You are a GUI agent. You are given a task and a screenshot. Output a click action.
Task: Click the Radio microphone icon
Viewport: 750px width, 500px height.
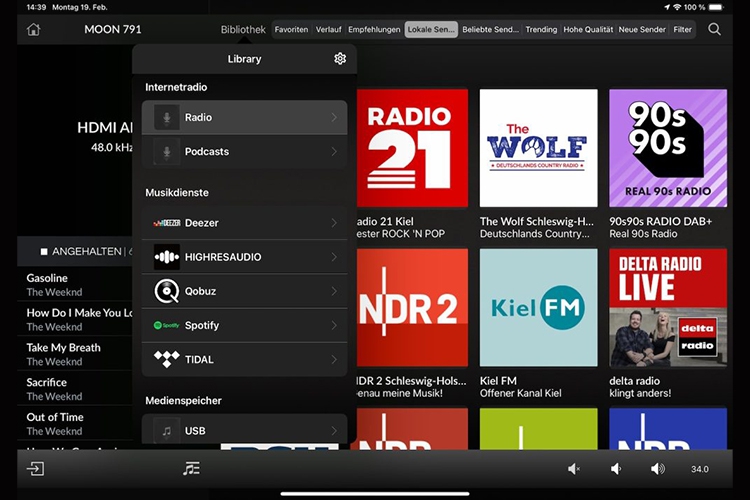[x=166, y=117]
